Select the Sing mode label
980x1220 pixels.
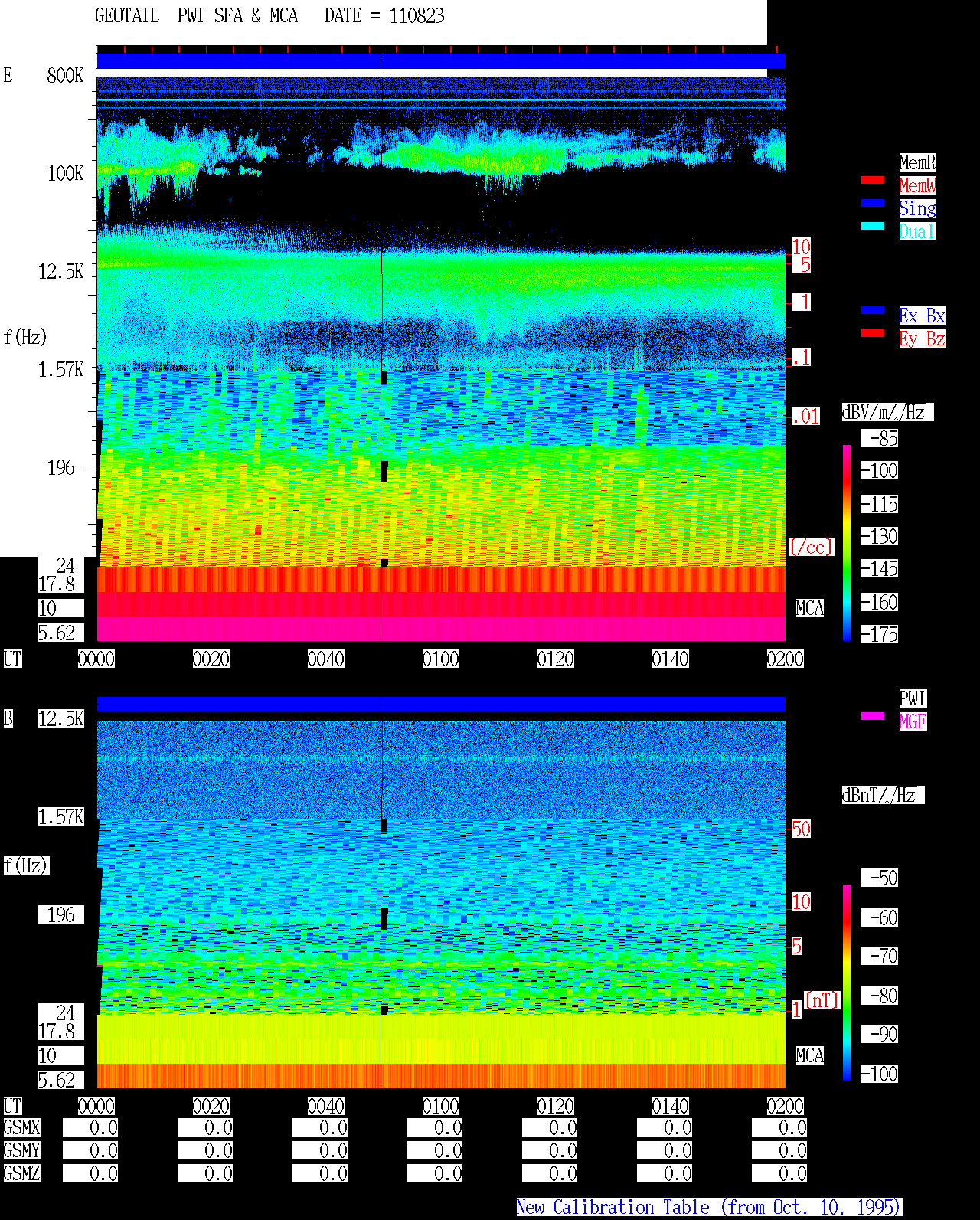pos(917,208)
